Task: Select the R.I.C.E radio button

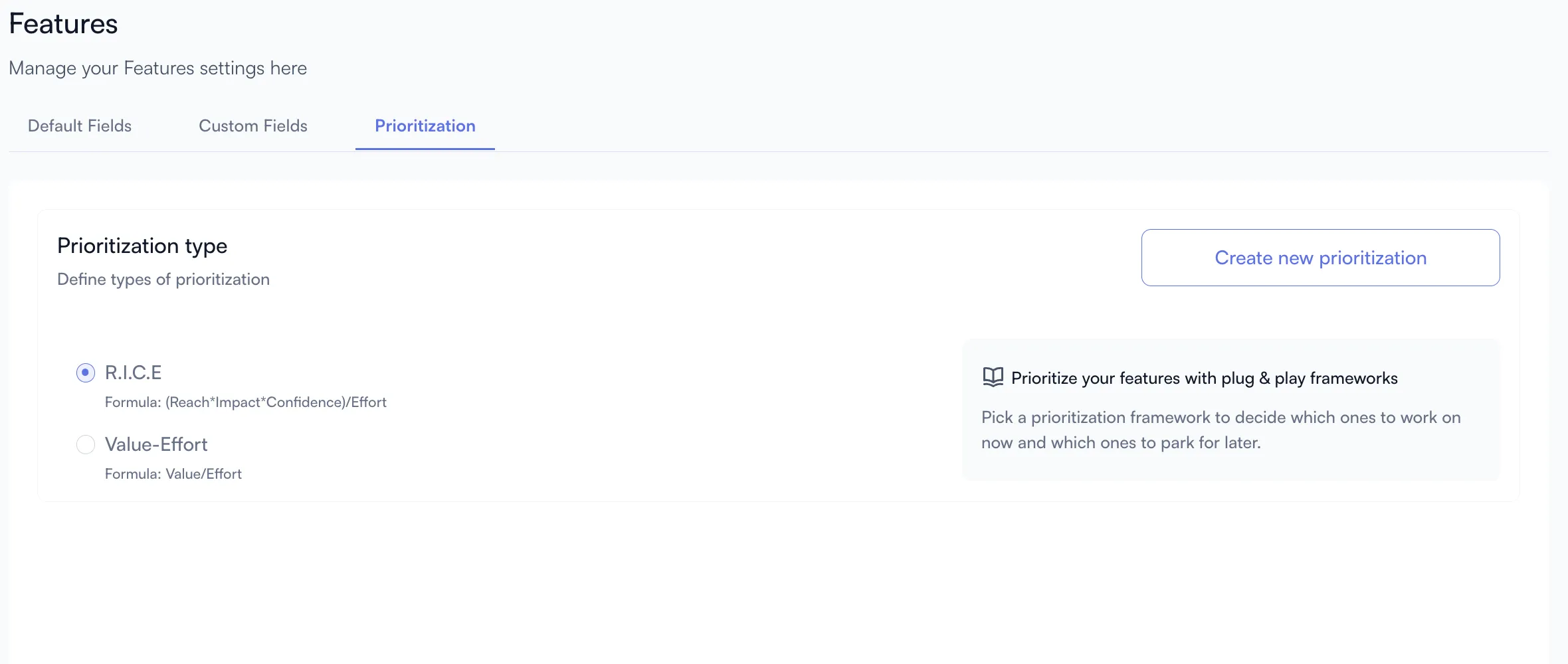Action: tap(86, 373)
